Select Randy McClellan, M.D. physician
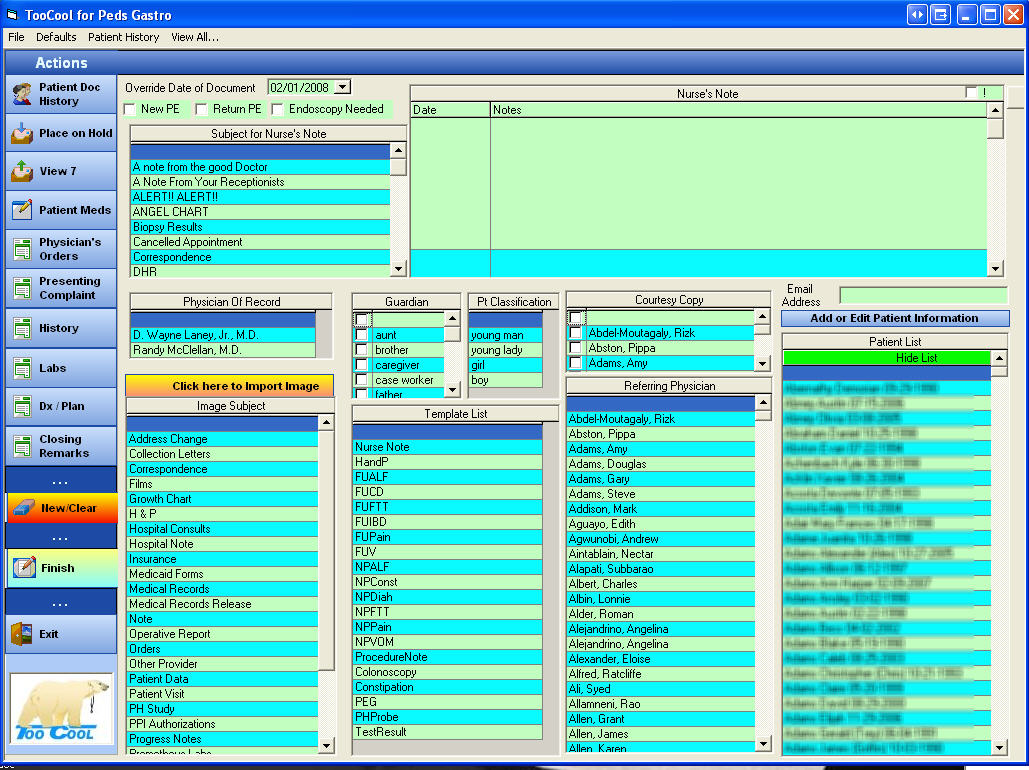 point(223,350)
